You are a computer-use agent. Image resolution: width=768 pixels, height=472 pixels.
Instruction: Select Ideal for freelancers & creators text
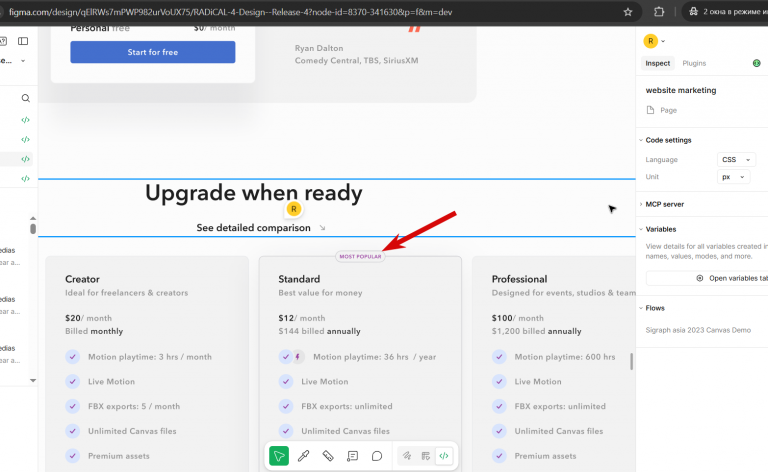(126, 293)
